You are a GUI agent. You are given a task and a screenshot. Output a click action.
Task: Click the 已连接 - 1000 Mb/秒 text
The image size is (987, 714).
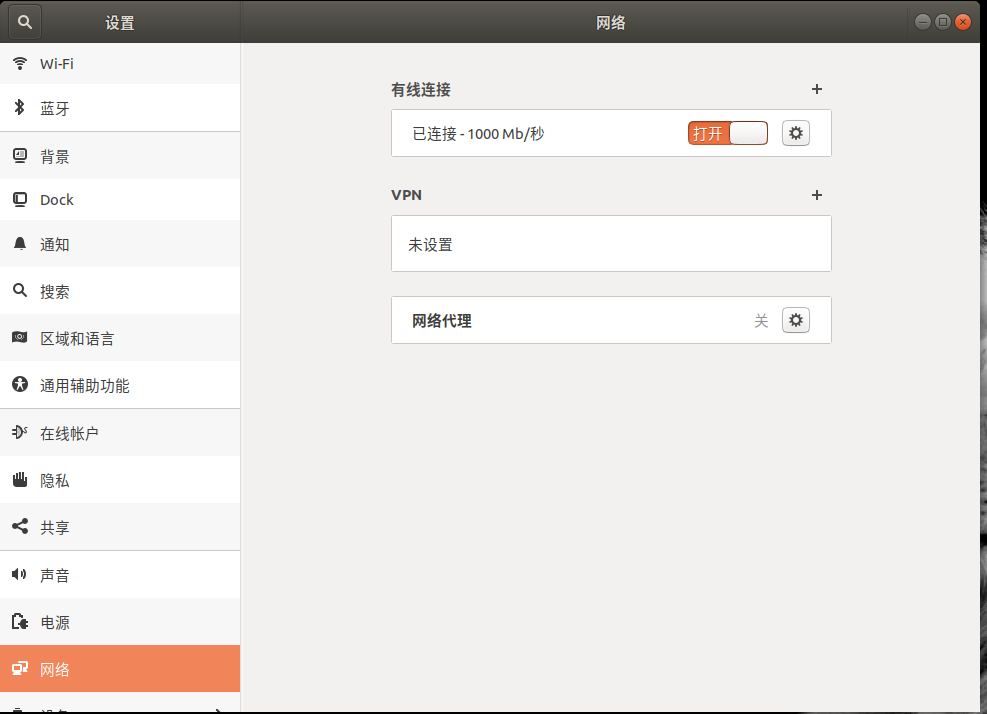478,133
